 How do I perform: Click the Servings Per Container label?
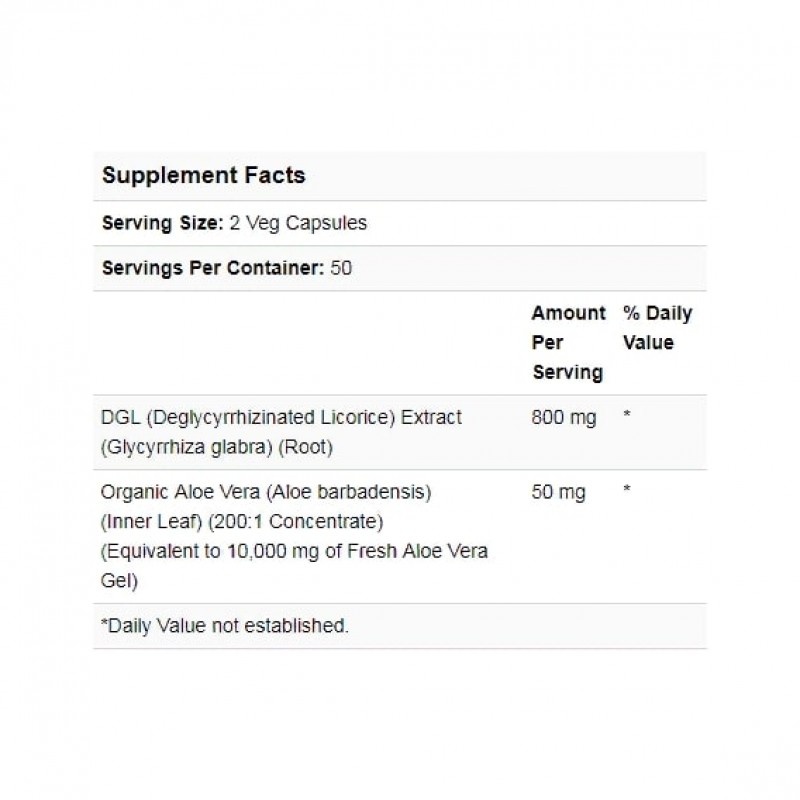(x=213, y=268)
